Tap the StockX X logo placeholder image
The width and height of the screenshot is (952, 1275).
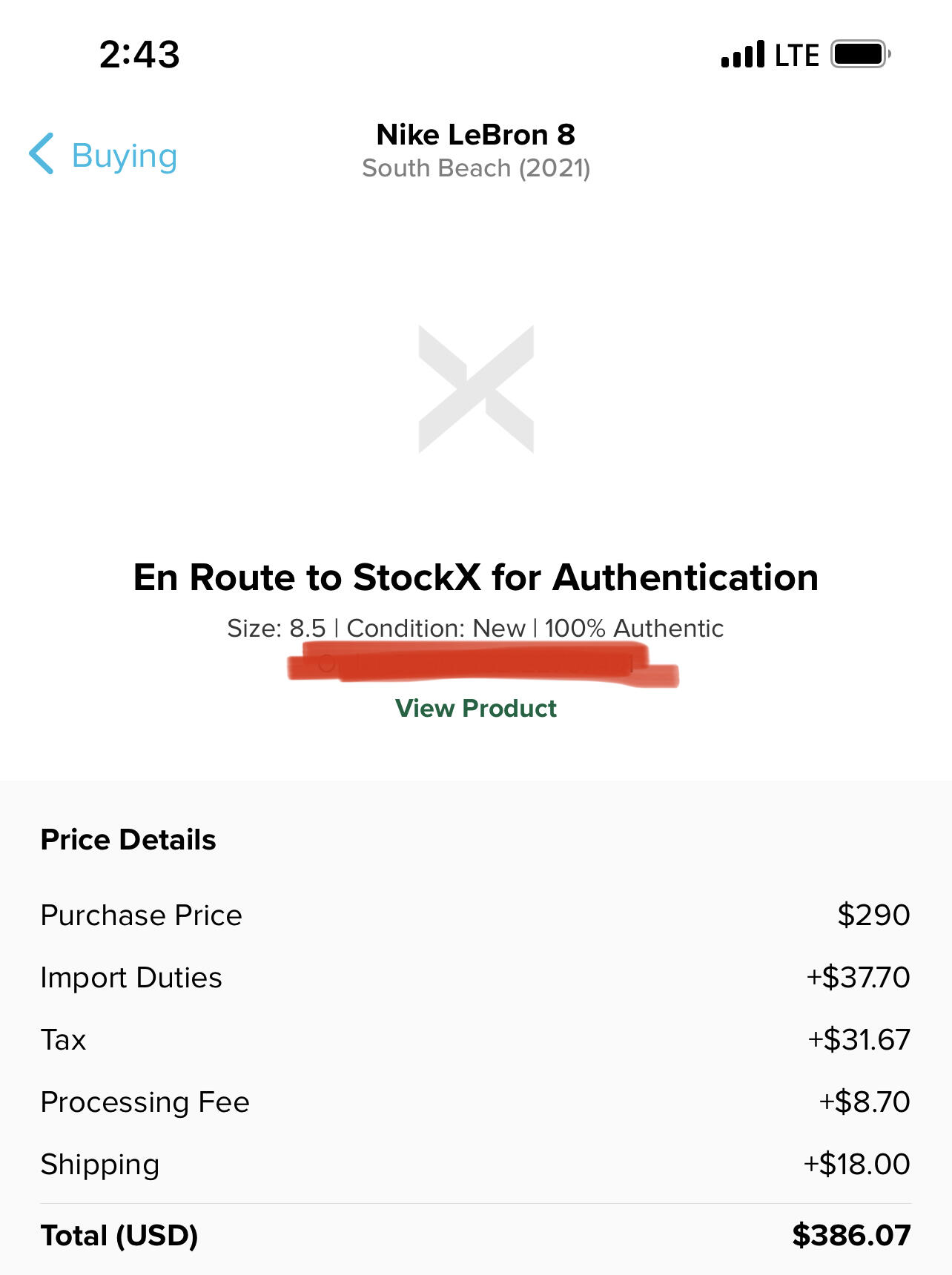click(476, 389)
